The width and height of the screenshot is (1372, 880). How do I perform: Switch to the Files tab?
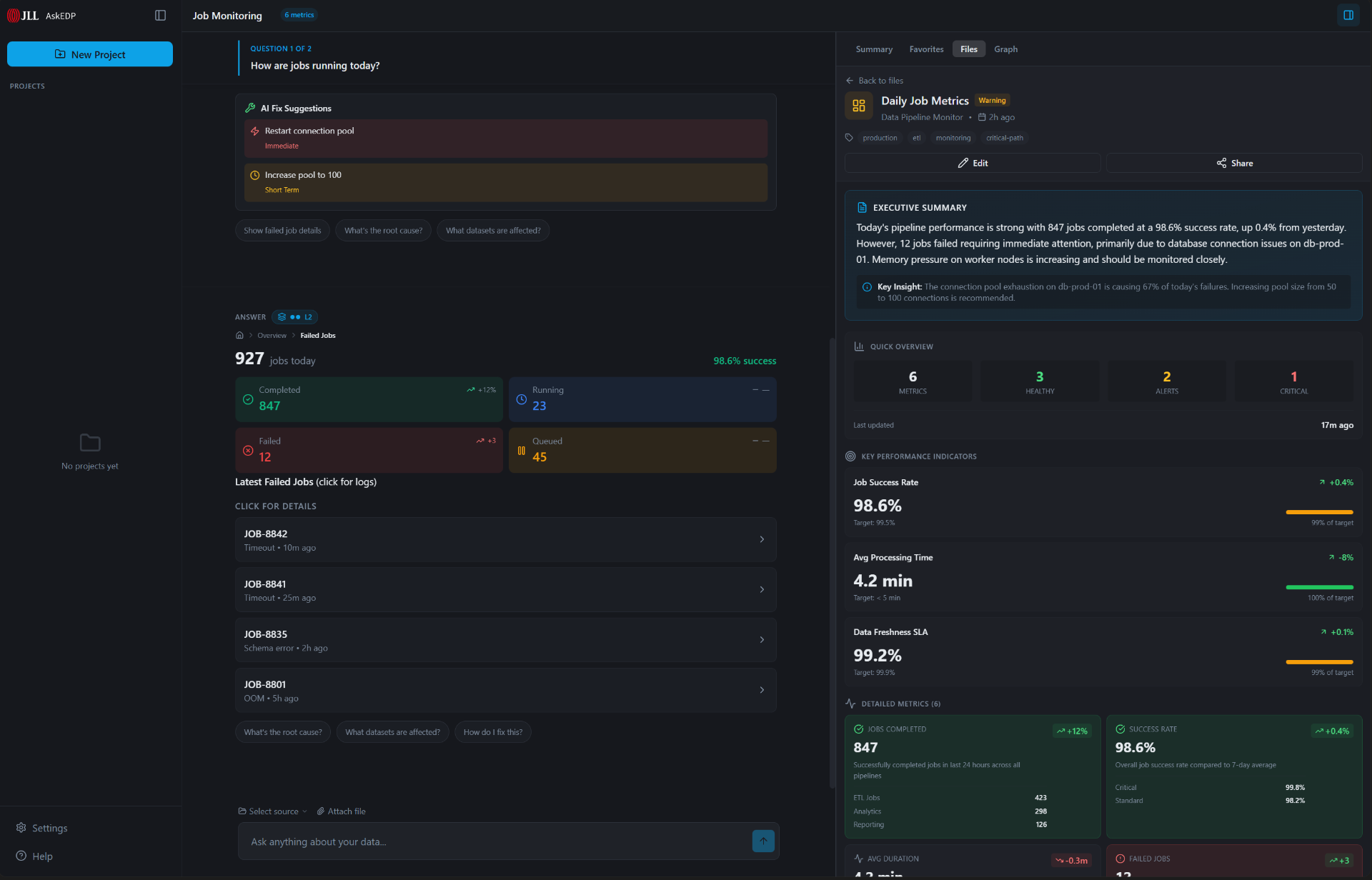tap(969, 49)
